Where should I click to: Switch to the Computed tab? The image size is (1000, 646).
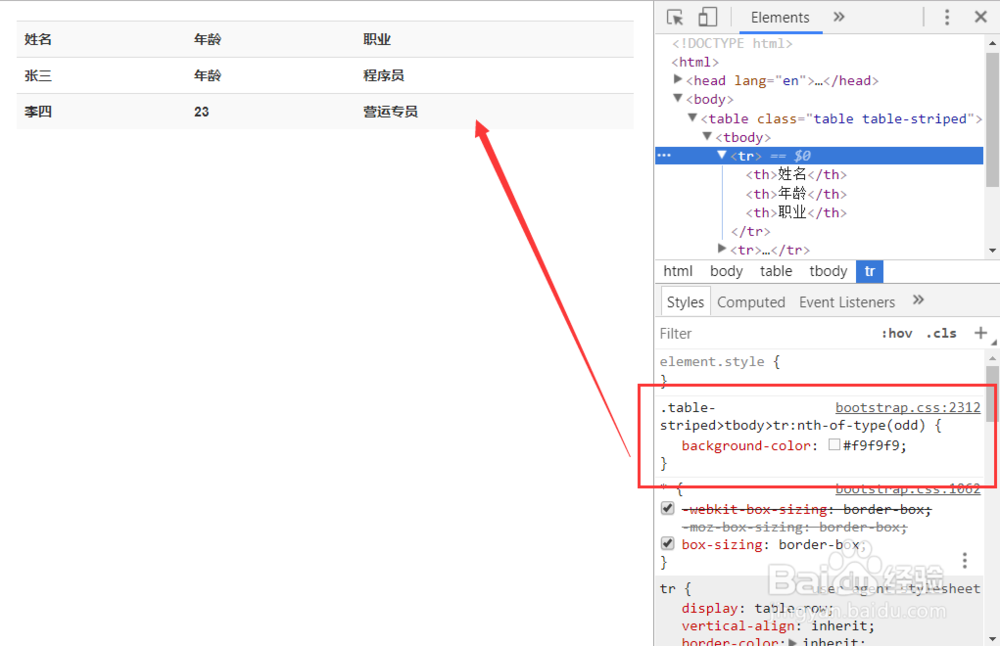[x=751, y=301]
